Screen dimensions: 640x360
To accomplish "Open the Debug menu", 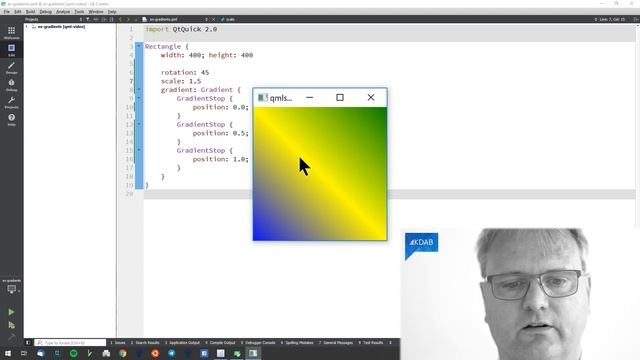I will pos(45,12).
